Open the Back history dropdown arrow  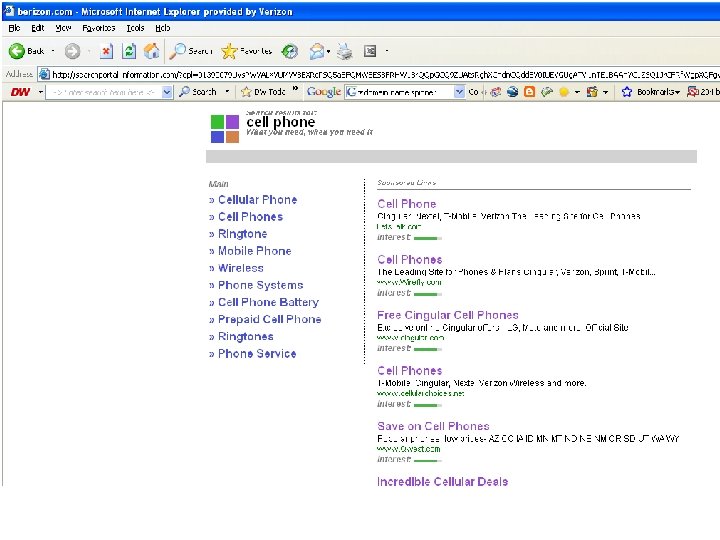pyautogui.click(x=53, y=51)
